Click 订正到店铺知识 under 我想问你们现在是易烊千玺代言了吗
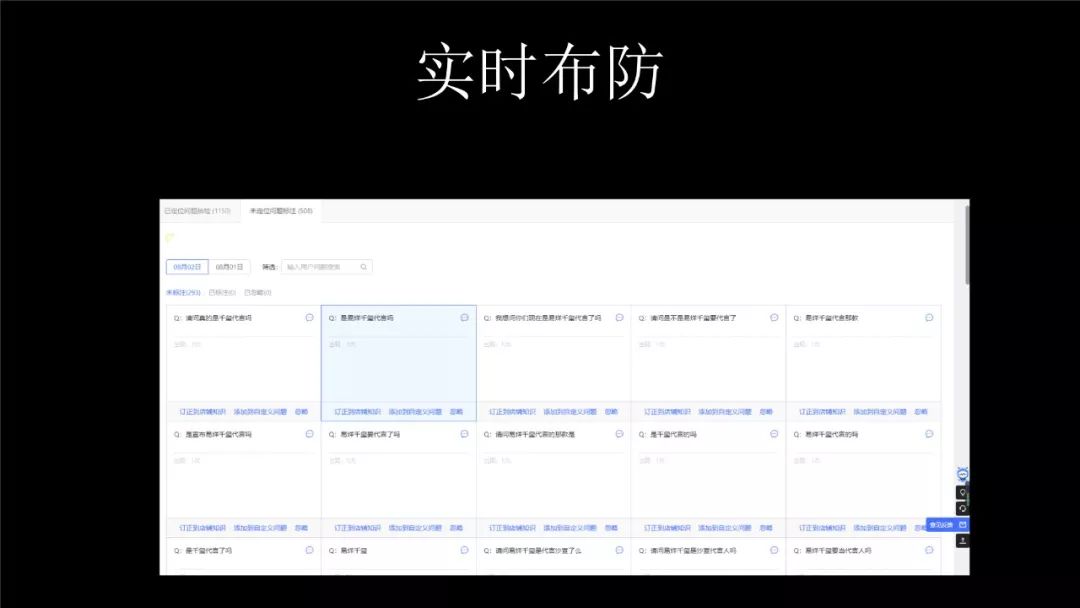 point(512,412)
